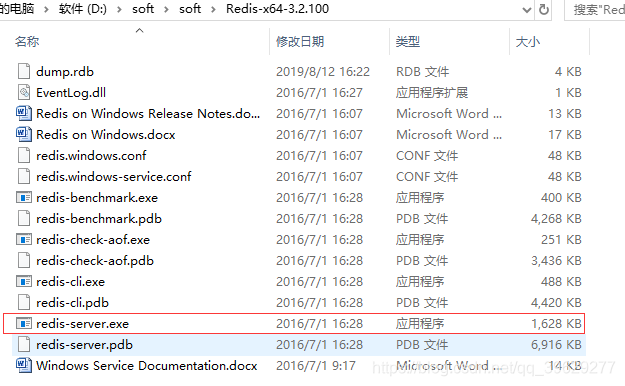Click the redis-cli.exe application icon
The image size is (625, 386).
point(24,282)
